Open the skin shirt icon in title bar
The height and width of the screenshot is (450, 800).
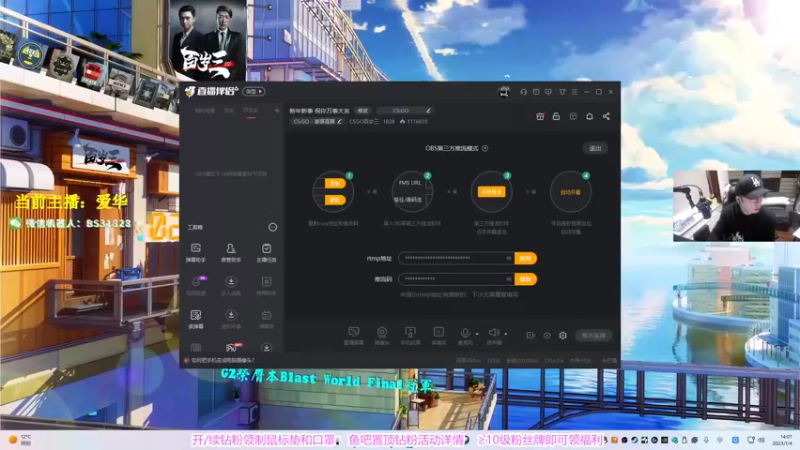562,92
